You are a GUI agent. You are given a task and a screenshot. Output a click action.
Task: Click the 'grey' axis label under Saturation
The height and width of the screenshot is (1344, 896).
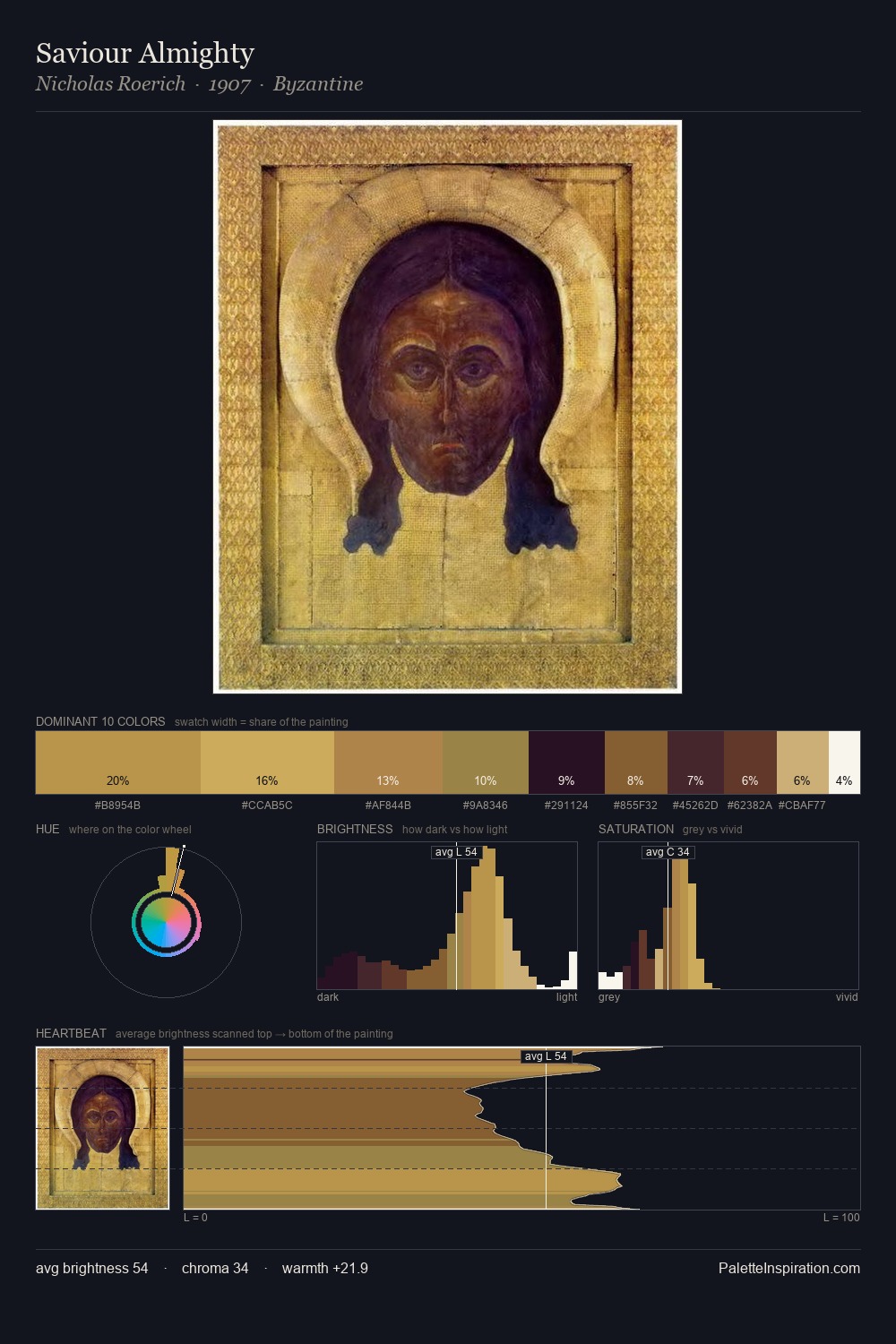[609, 997]
